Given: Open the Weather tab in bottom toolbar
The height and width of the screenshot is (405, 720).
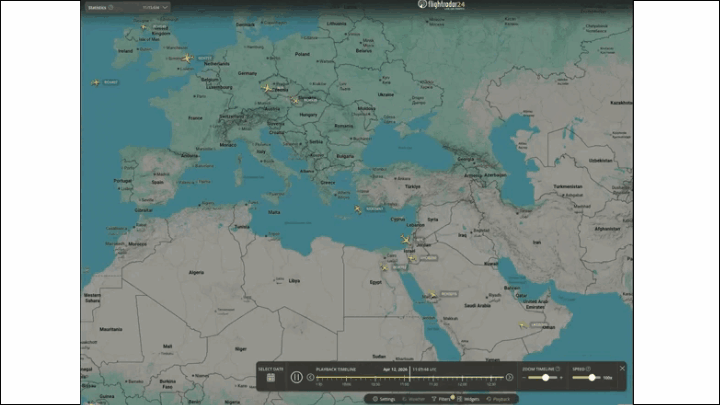Looking at the screenshot, I should coord(414,399).
